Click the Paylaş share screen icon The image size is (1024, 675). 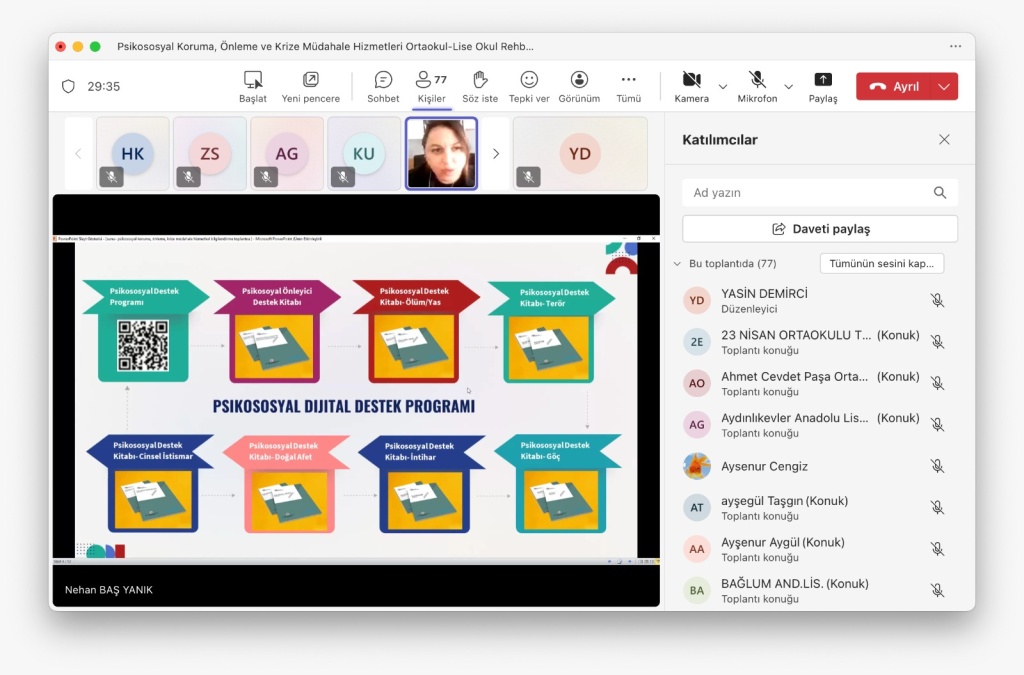pos(823,80)
